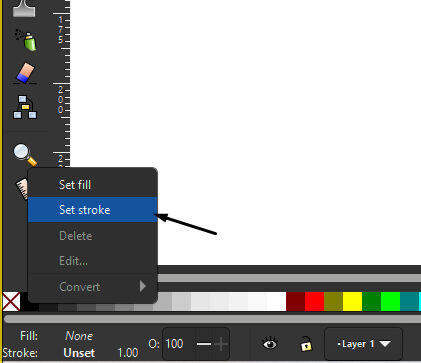The height and width of the screenshot is (363, 421).
Task: Choose Set stroke from context menu
Action: (x=92, y=210)
